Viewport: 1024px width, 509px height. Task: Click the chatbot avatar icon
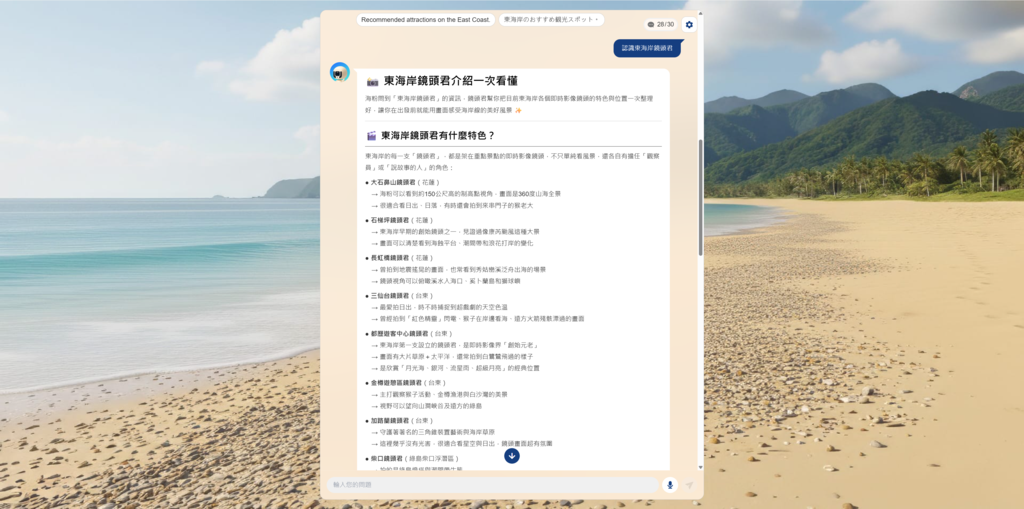click(340, 73)
